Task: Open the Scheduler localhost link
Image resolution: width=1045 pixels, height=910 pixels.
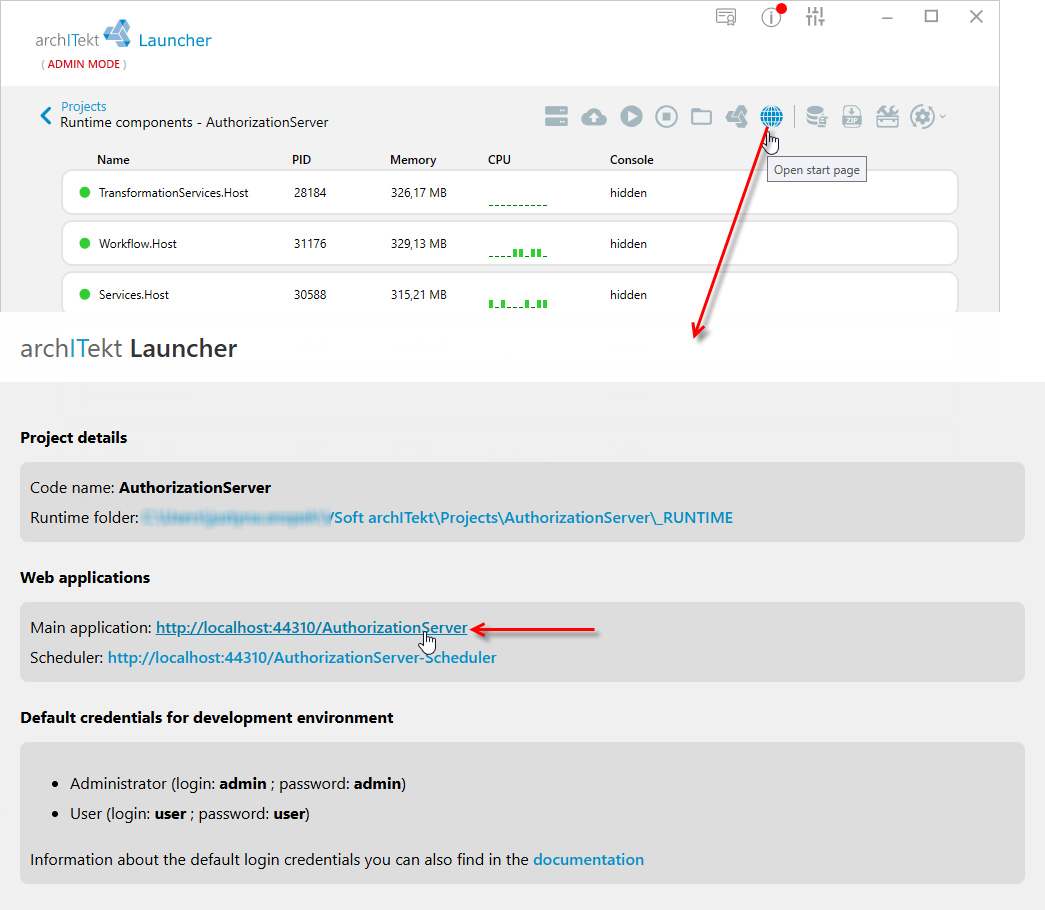Action: pyautogui.click(x=302, y=657)
